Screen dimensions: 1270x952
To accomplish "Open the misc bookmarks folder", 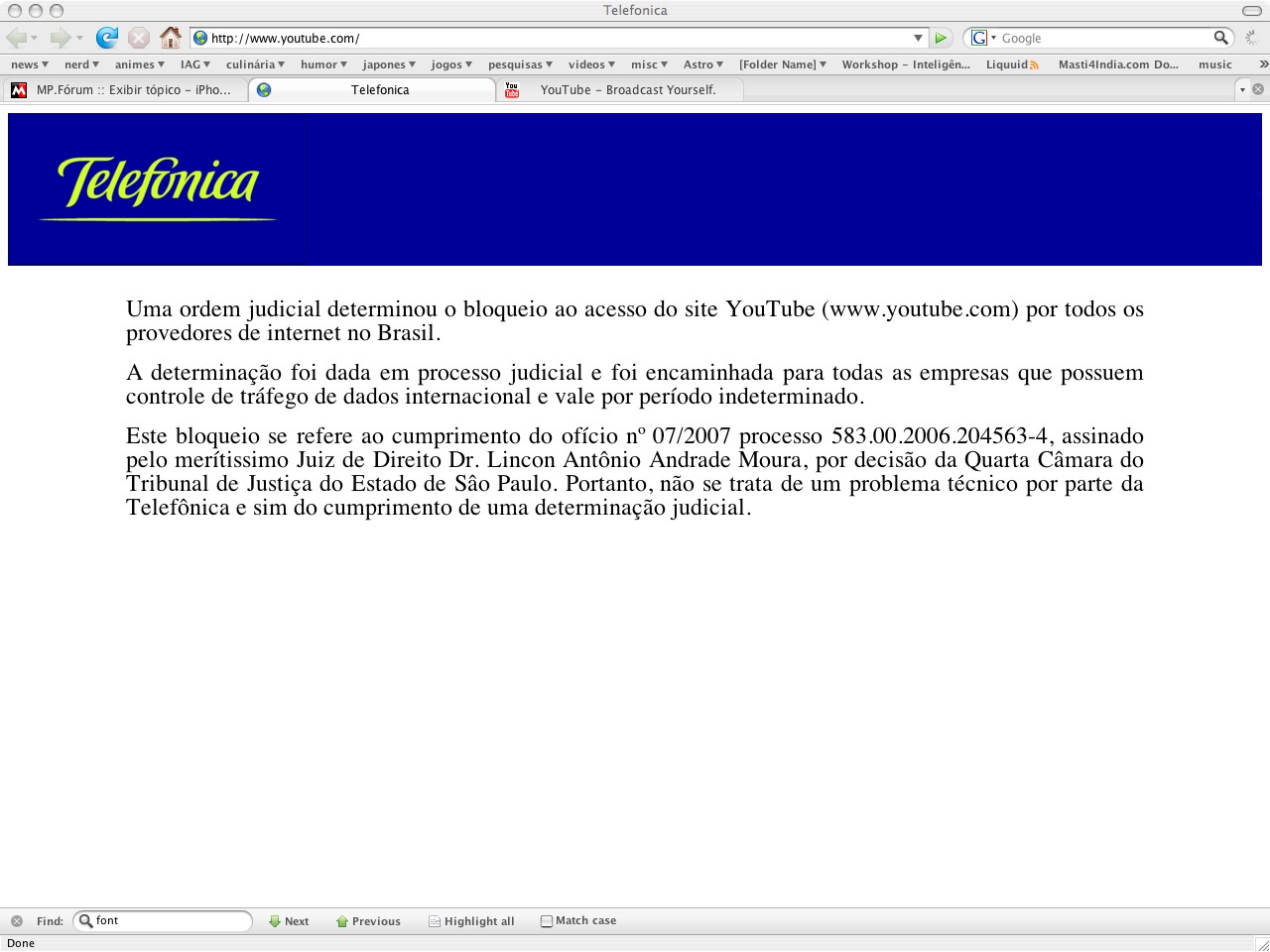I will coord(649,64).
